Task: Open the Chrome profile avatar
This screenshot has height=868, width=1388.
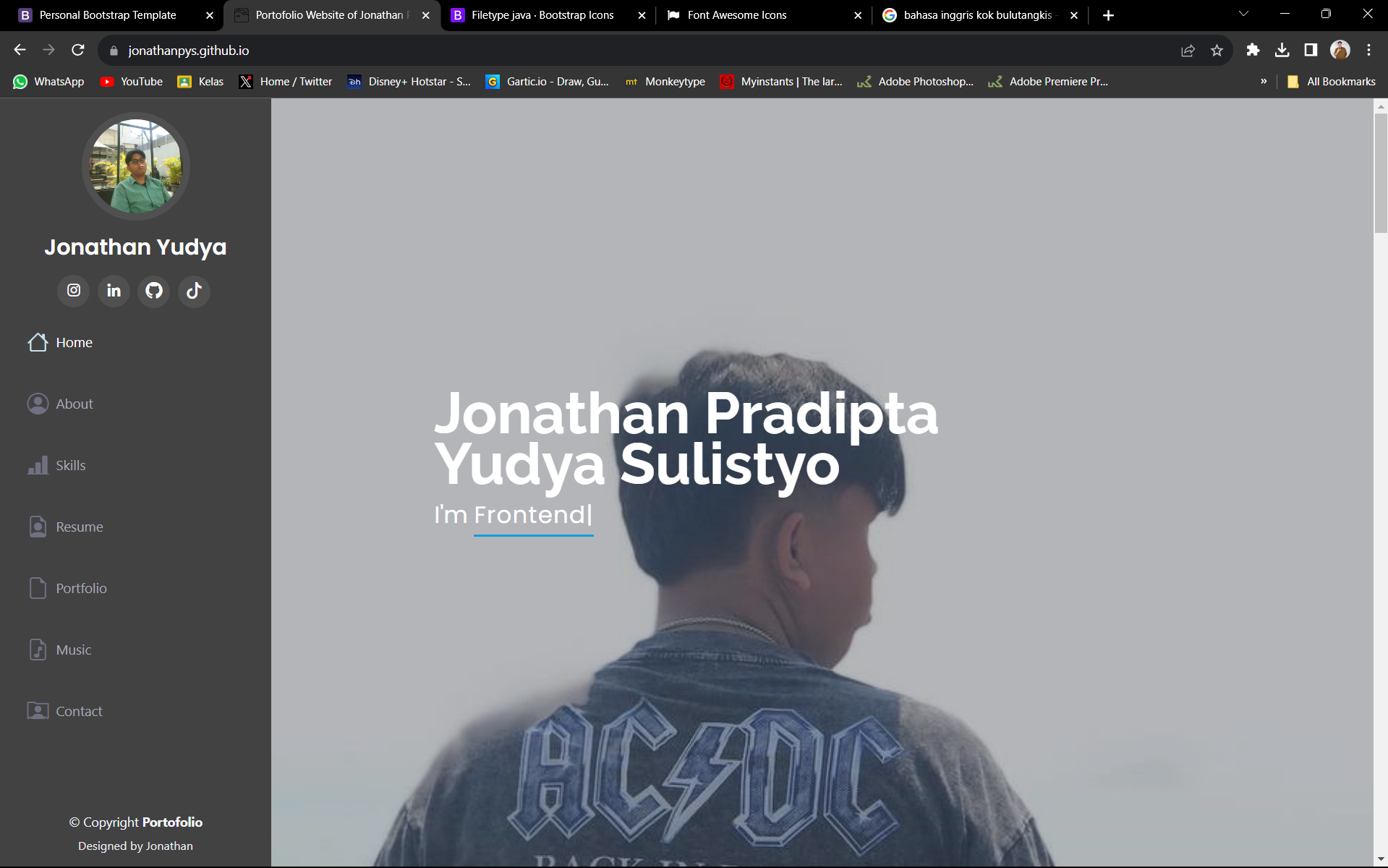Action: coord(1340,50)
